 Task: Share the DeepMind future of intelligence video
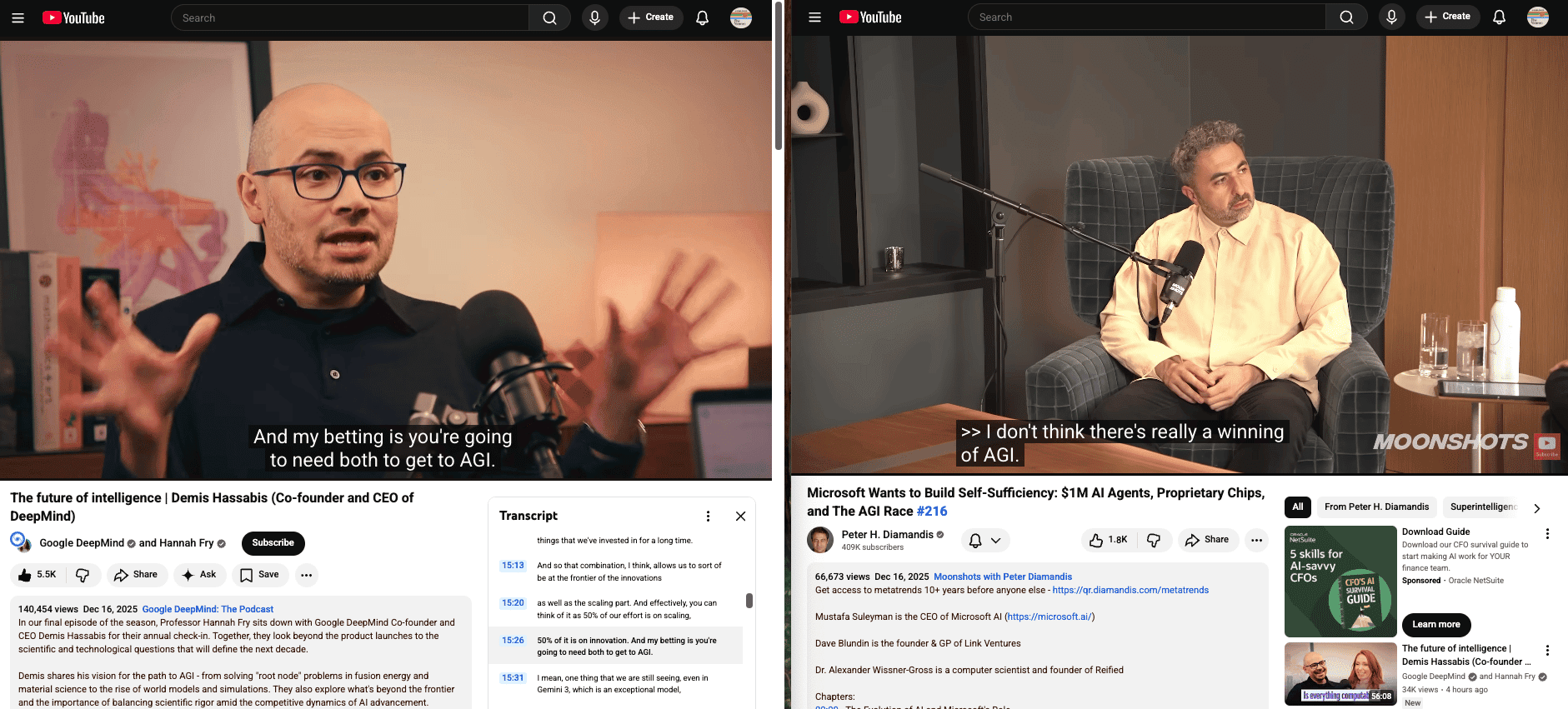point(136,575)
